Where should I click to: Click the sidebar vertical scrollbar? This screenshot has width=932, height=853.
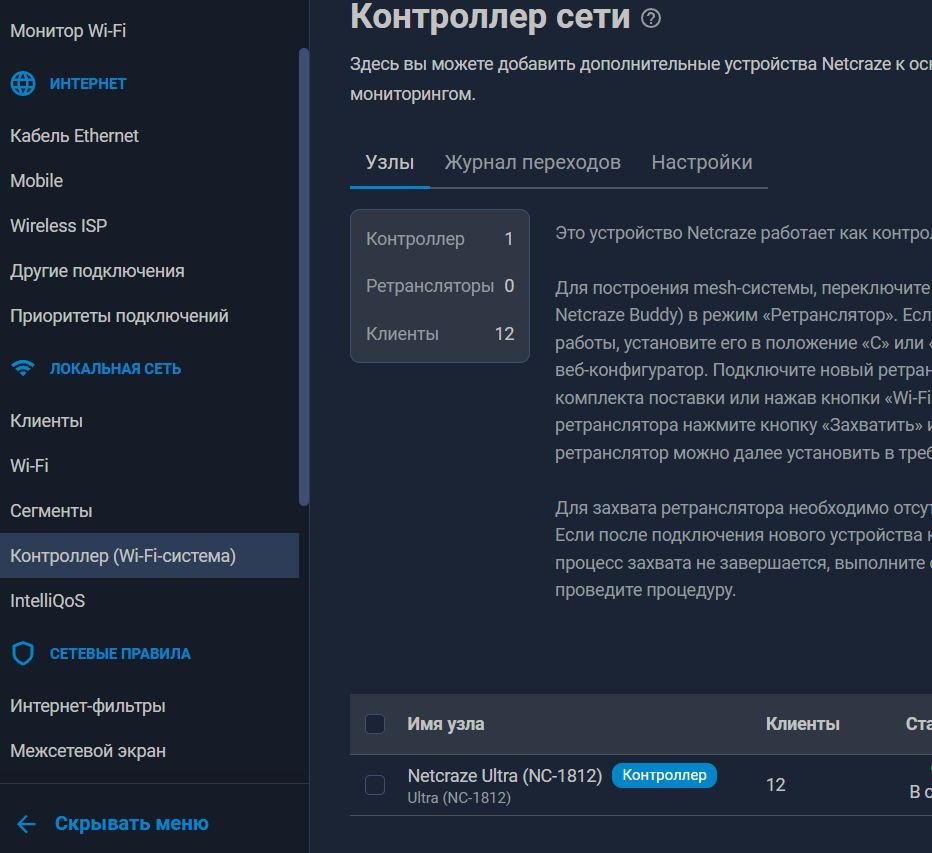tap(304, 277)
